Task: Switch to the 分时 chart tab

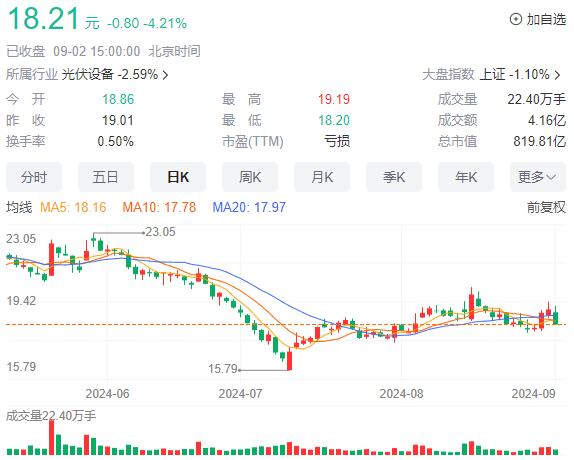Action: click(x=34, y=177)
